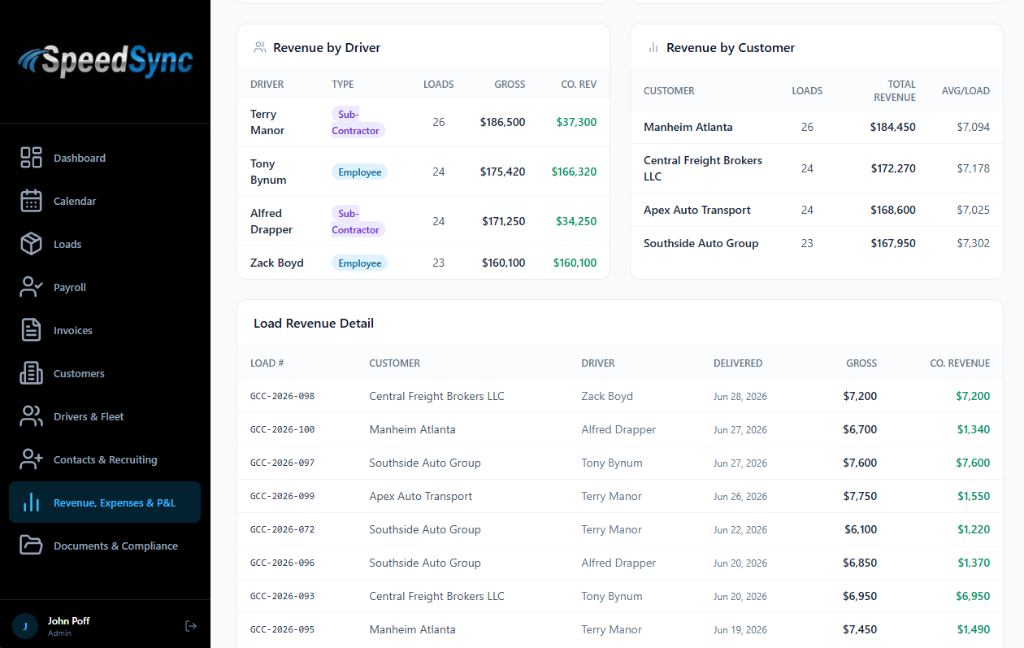This screenshot has height=648, width=1024.
Task: Click Zack Boyd in Load Revenue Detail
Action: (x=607, y=397)
